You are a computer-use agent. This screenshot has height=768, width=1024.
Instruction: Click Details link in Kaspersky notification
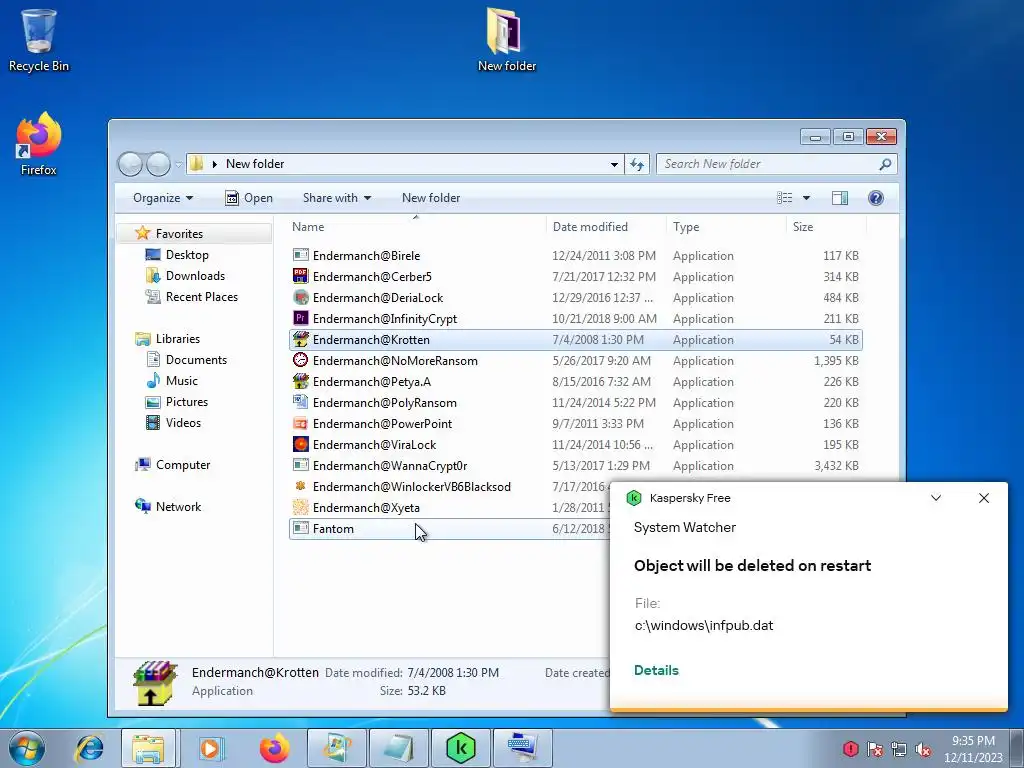coord(656,670)
